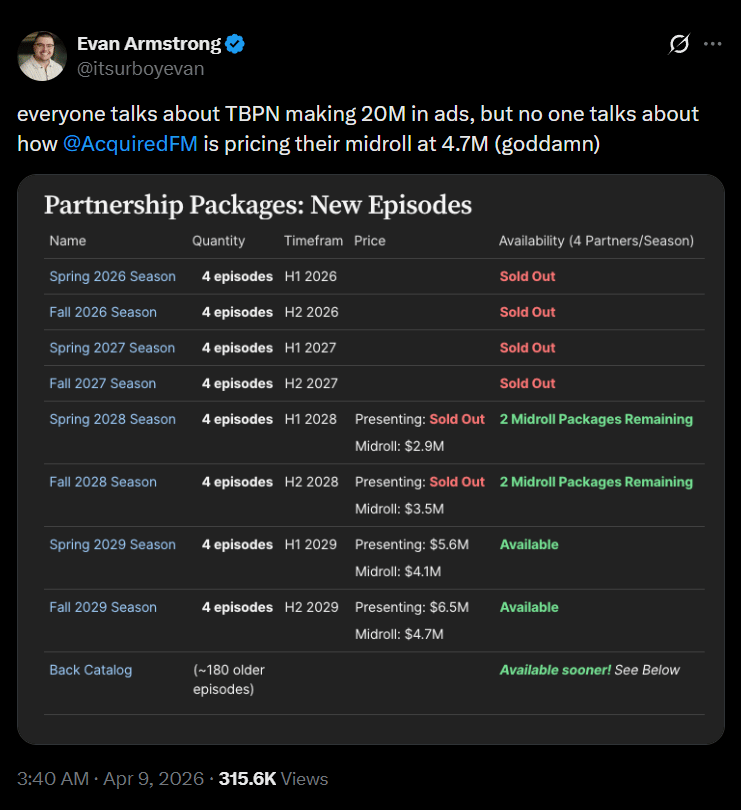This screenshot has width=741, height=810.
Task: Open the @AcquiredFM mention link
Action: pos(130,143)
